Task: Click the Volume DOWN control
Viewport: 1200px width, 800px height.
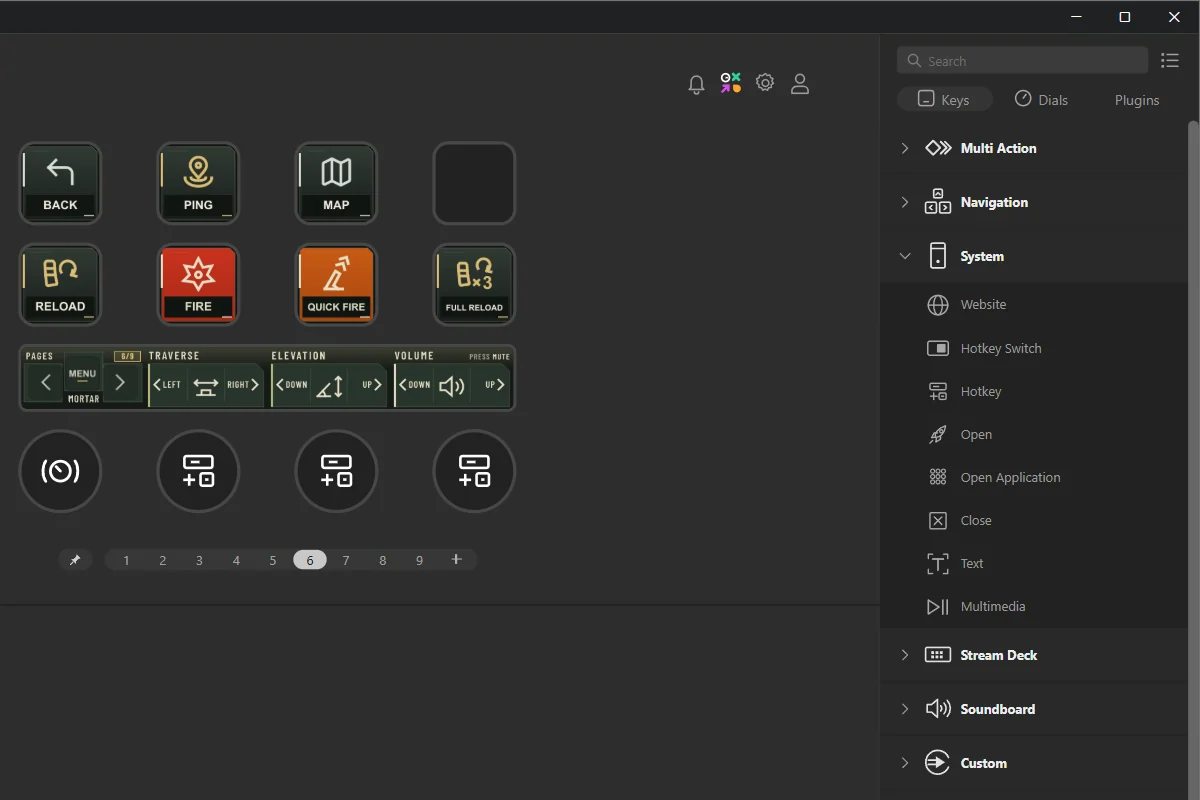Action: pos(415,385)
